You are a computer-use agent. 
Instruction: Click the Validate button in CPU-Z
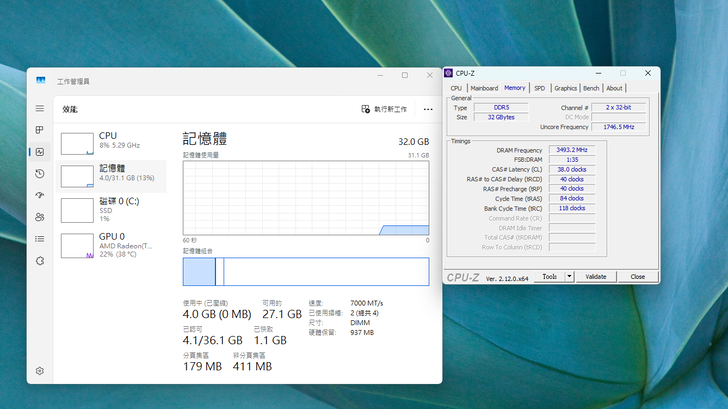coord(595,276)
